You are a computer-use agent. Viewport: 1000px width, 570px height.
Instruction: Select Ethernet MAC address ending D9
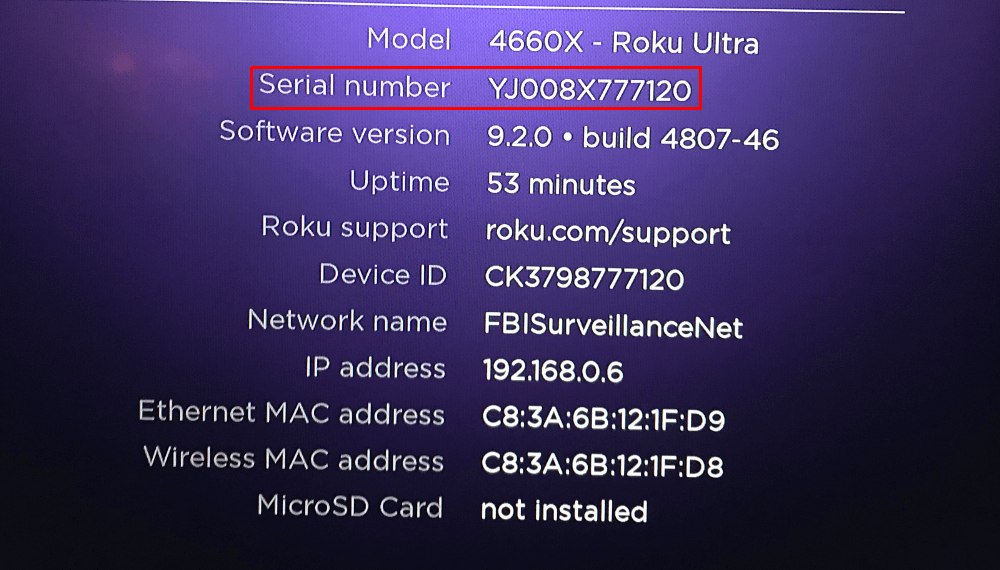[603, 419]
